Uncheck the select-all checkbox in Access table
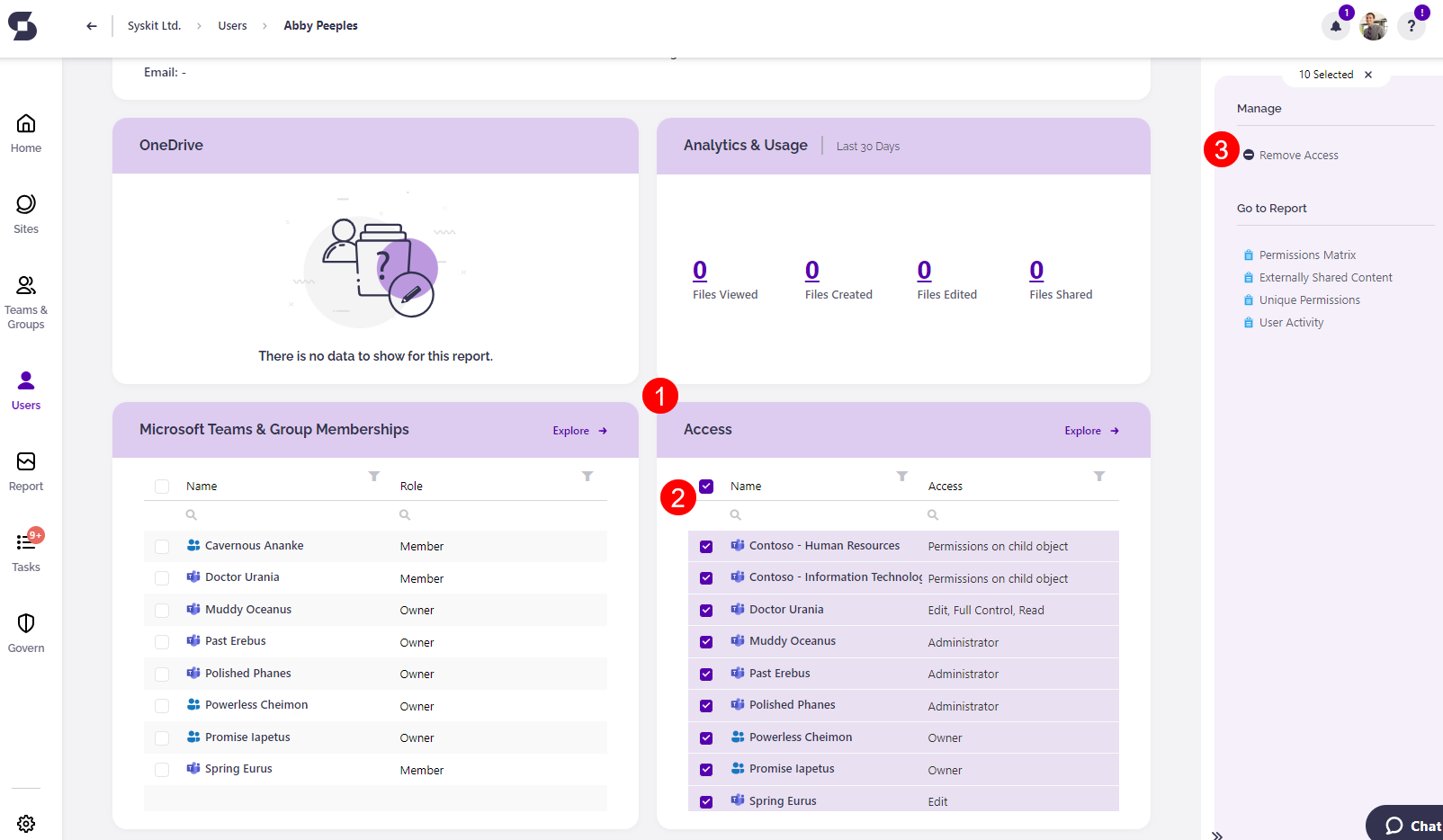The image size is (1443, 840). pyautogui.click(x=706, y=487)
